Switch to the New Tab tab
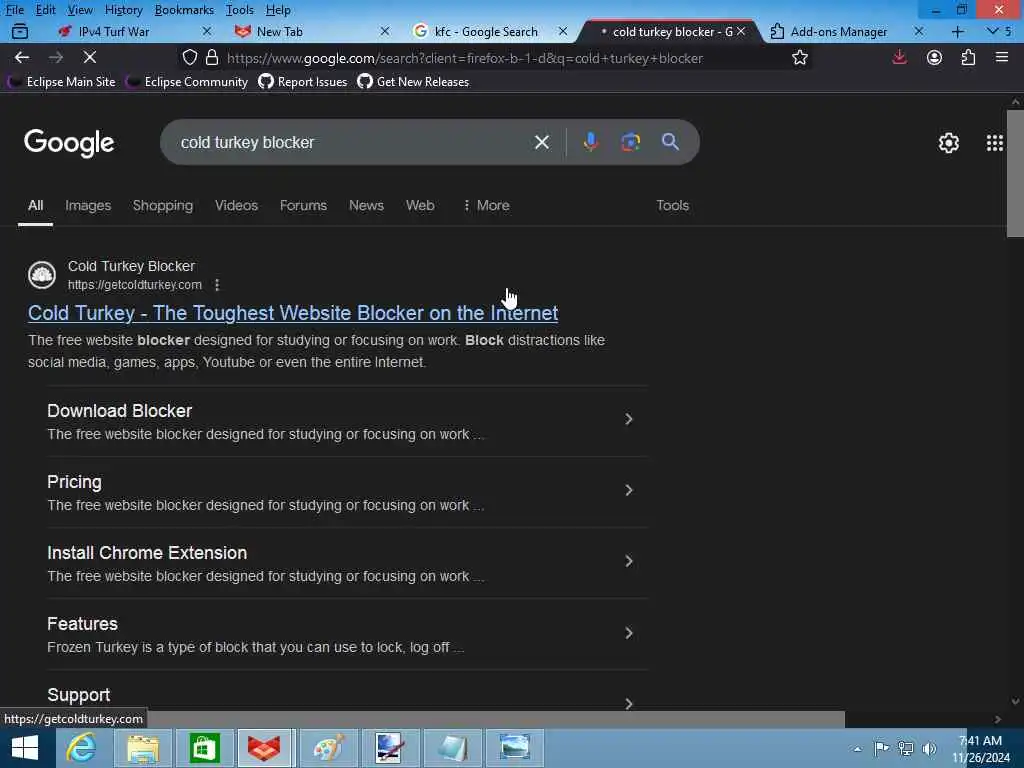Viewport: 1024px width, 768px height. [280, 31]
